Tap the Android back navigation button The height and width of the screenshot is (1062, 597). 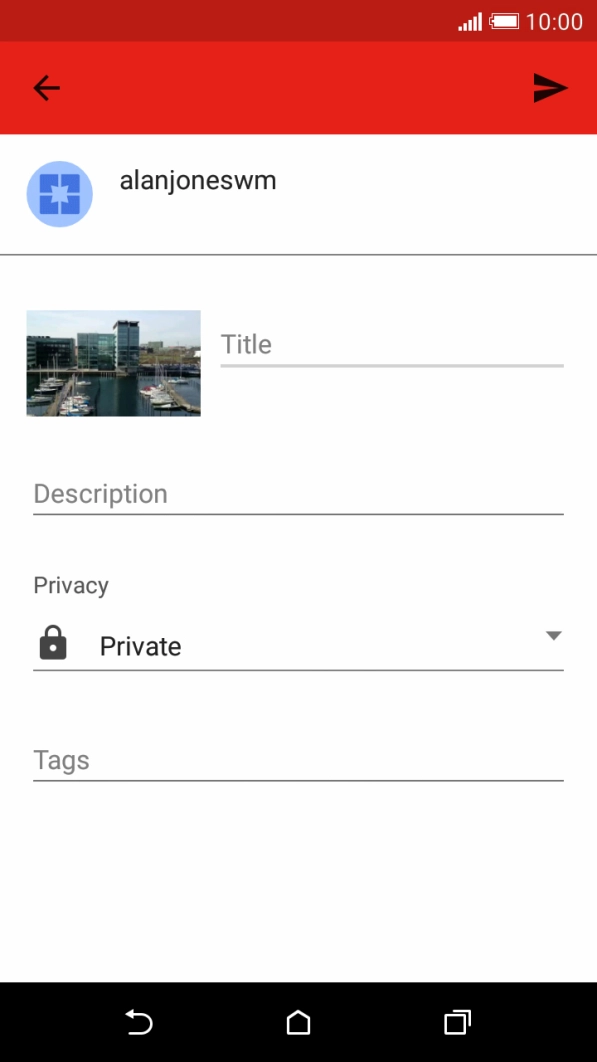(x=139, y=1021)
